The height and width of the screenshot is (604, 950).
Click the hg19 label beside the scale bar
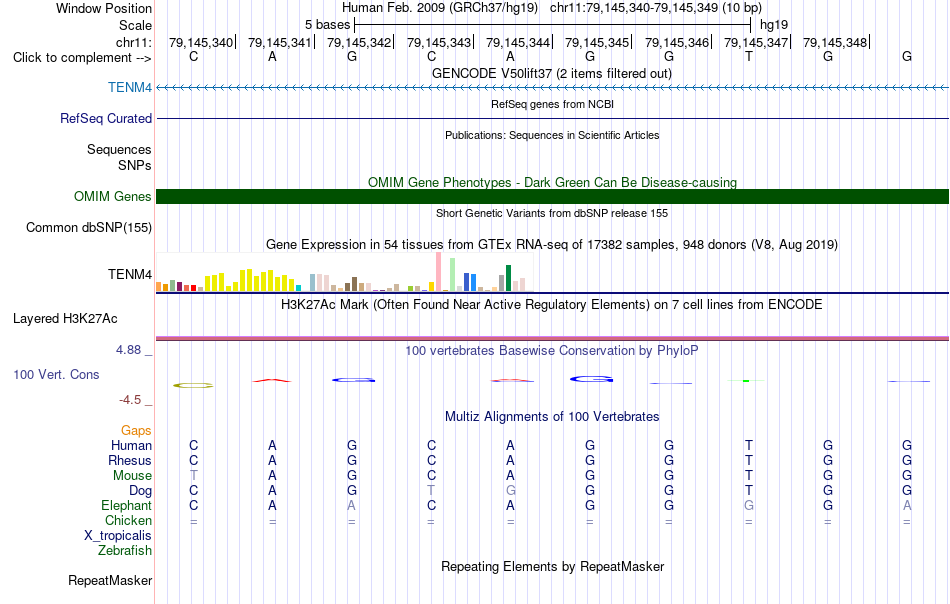(x=774, y=25)
